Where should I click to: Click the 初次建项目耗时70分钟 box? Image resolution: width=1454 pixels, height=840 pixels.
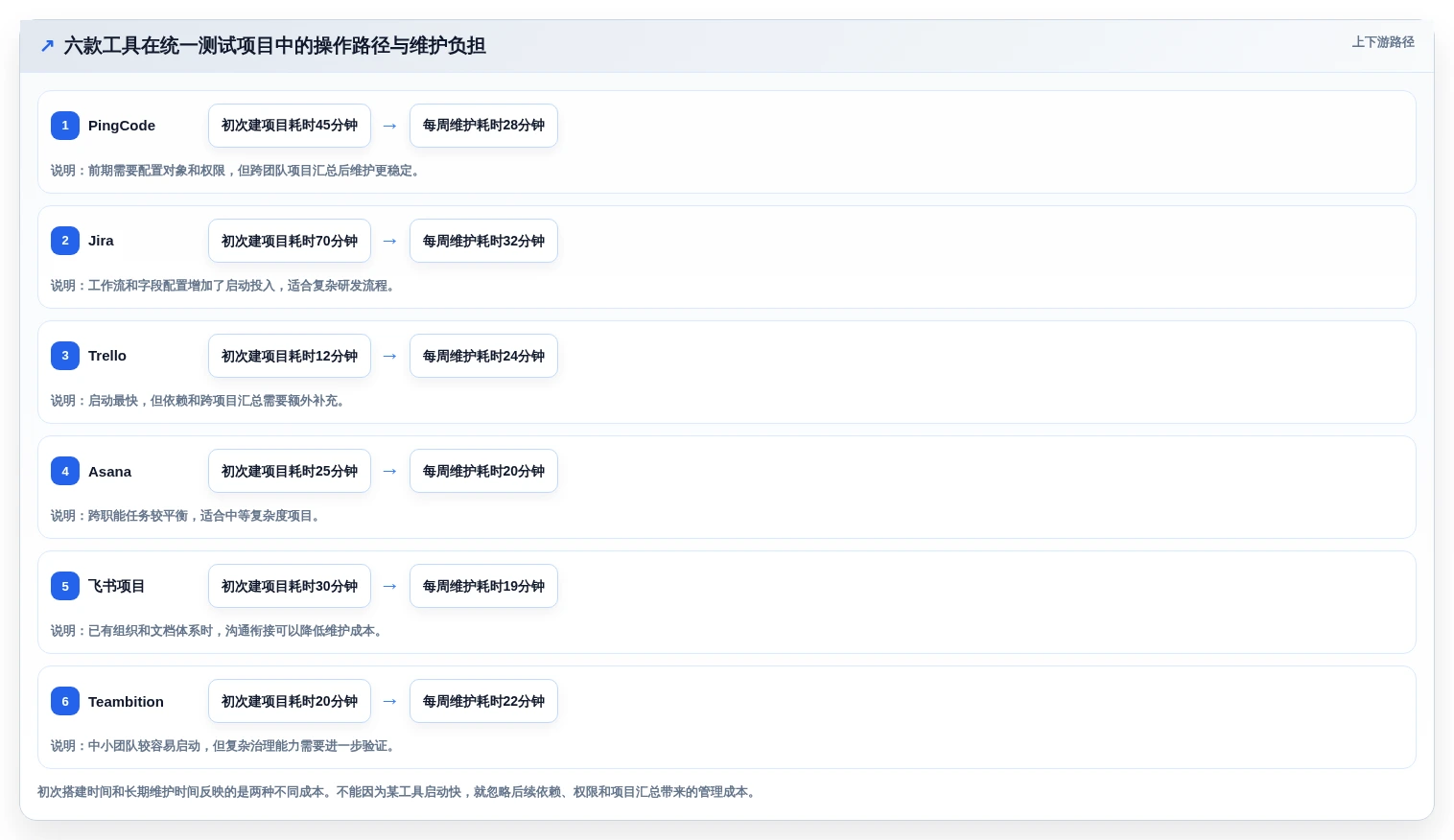[x=290, y=241]
